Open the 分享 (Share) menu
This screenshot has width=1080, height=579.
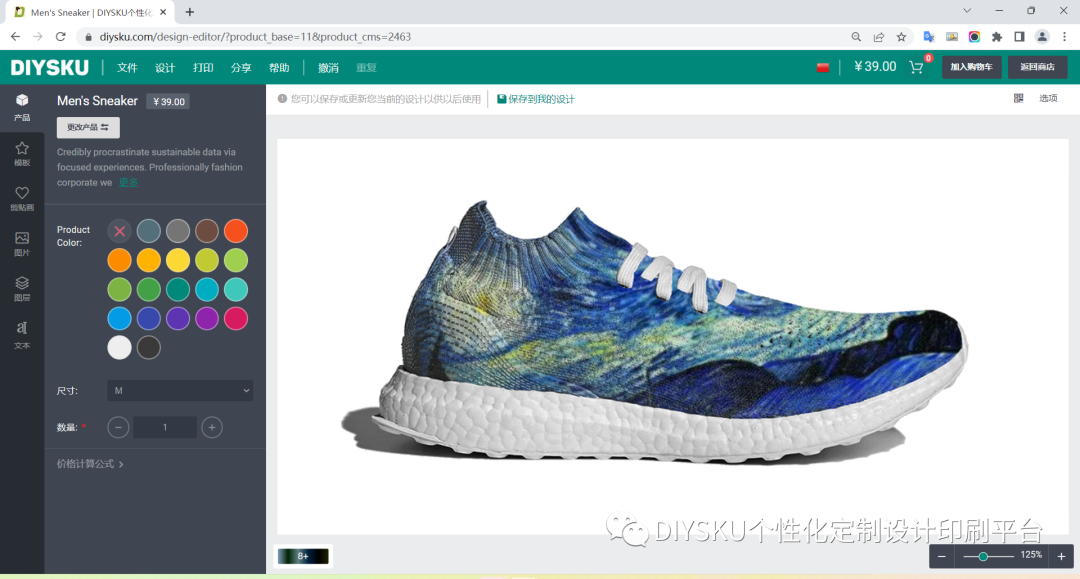point(241,67)
